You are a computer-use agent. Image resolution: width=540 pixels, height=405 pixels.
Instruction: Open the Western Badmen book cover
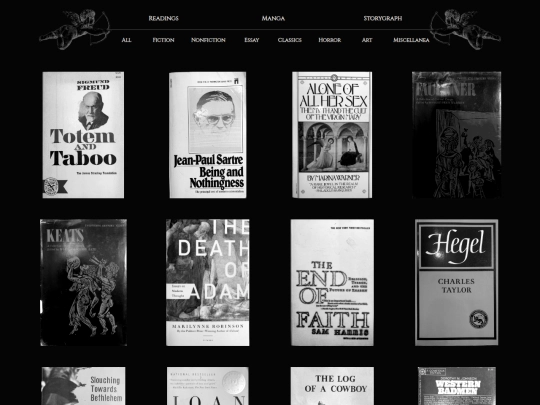pos(457,386)
